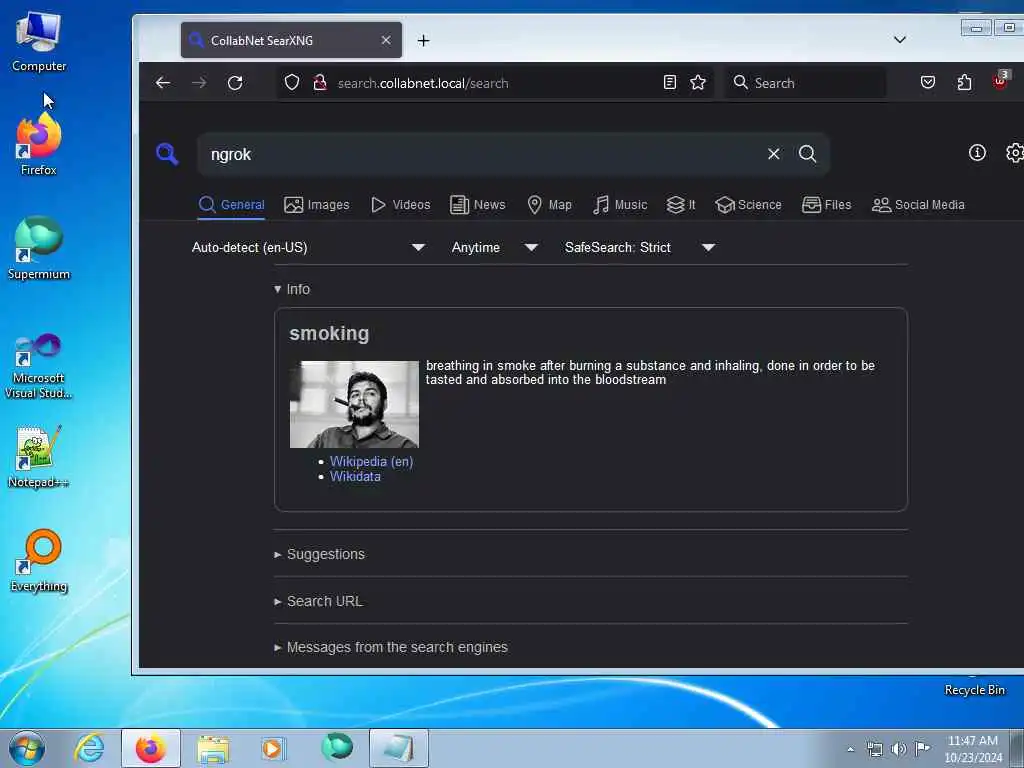Open SearXNG preferences gear
Viewport: 1024px width, 768px height.
[x=1014, y=153]
